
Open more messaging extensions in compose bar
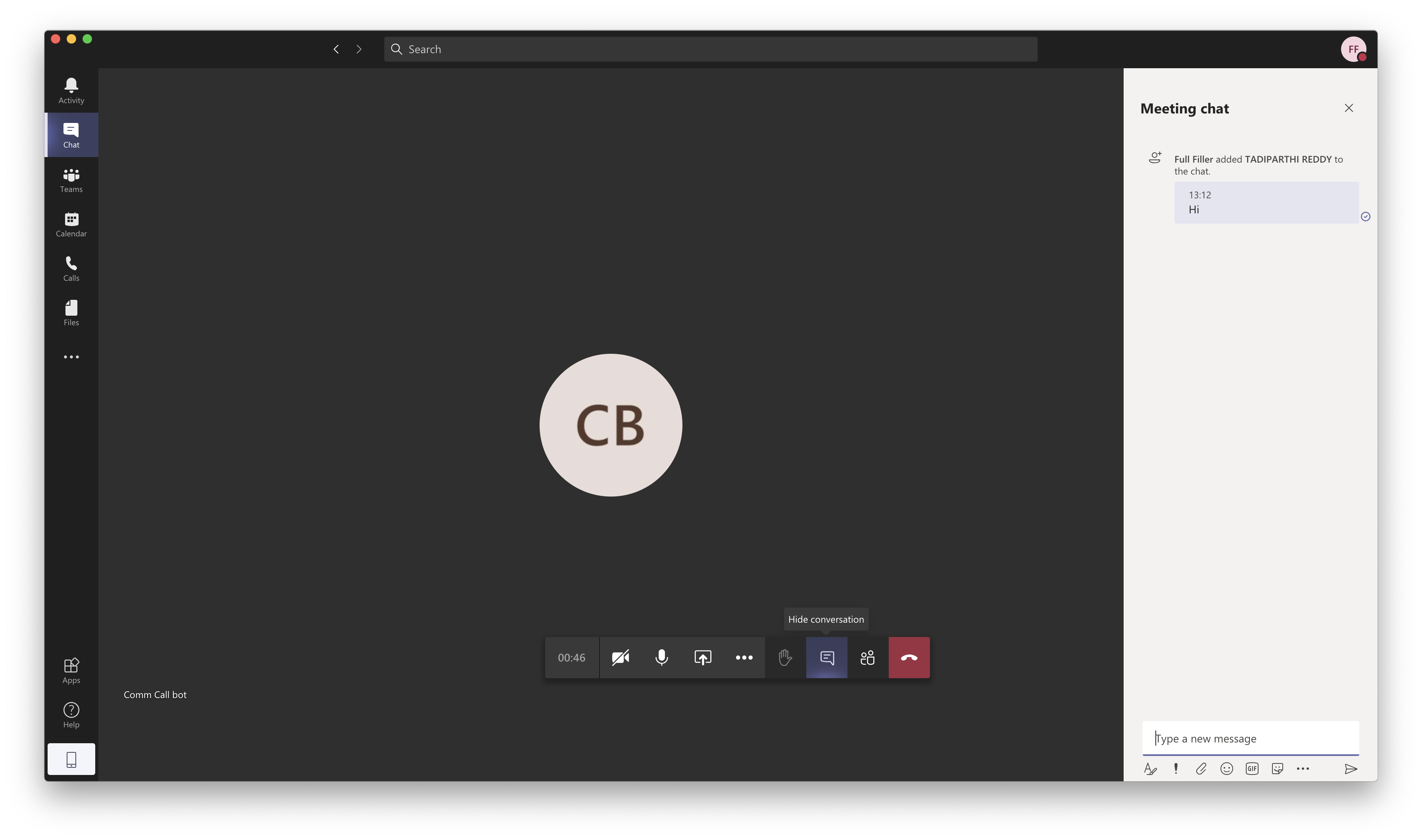click(x=1303, y=769)
